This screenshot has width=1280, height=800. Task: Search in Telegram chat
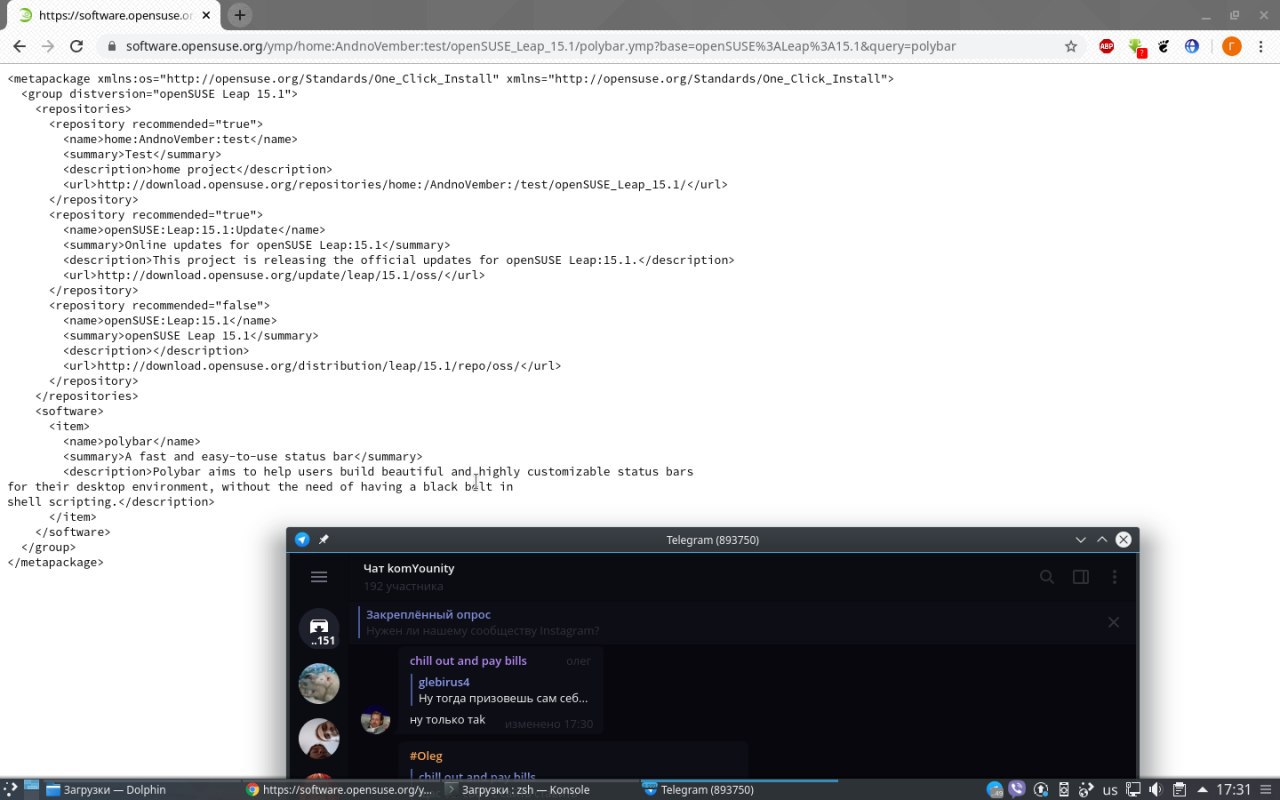coord(1047,577)
